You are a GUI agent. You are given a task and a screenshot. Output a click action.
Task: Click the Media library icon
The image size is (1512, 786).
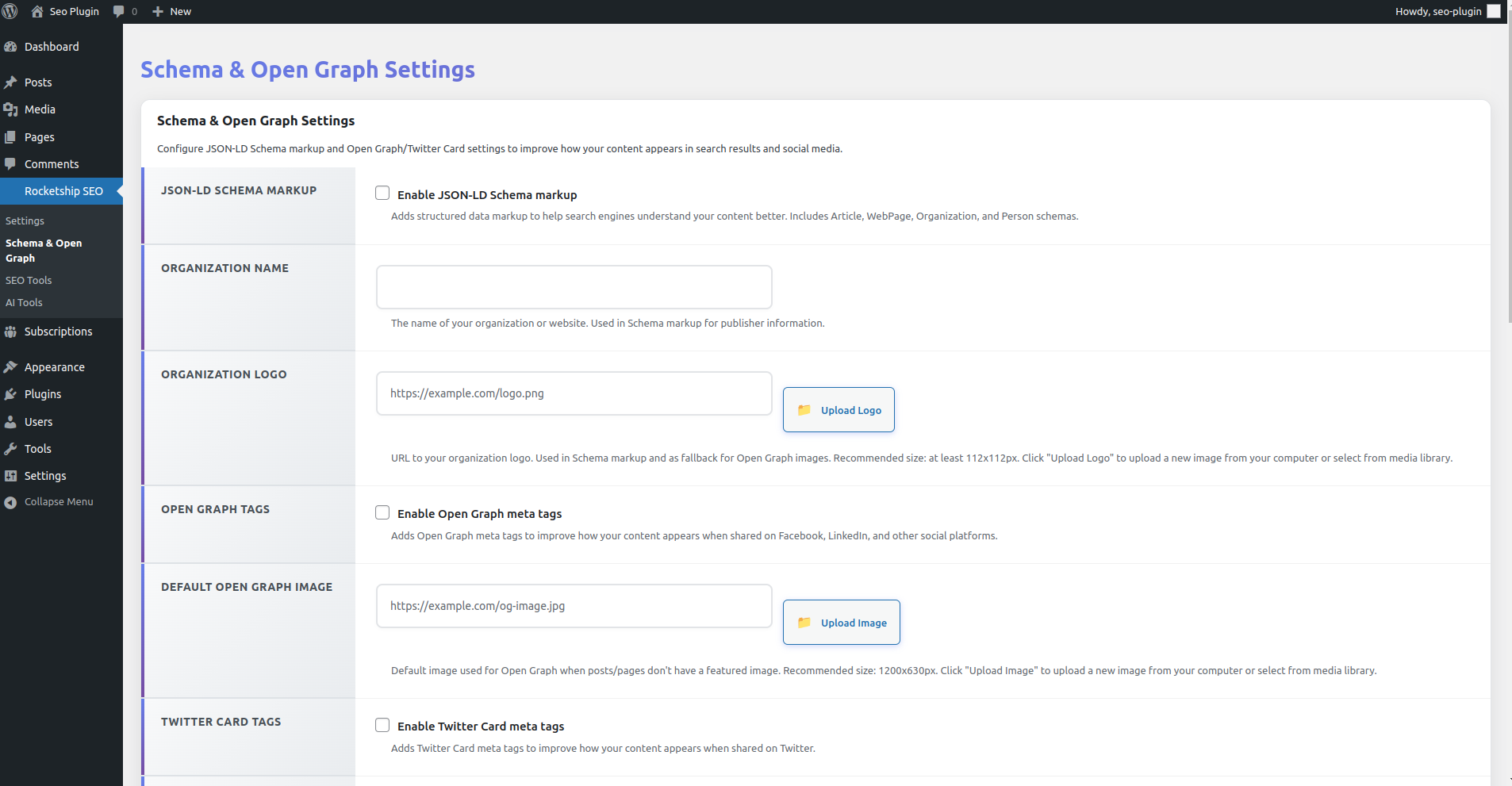coord(10,109)
